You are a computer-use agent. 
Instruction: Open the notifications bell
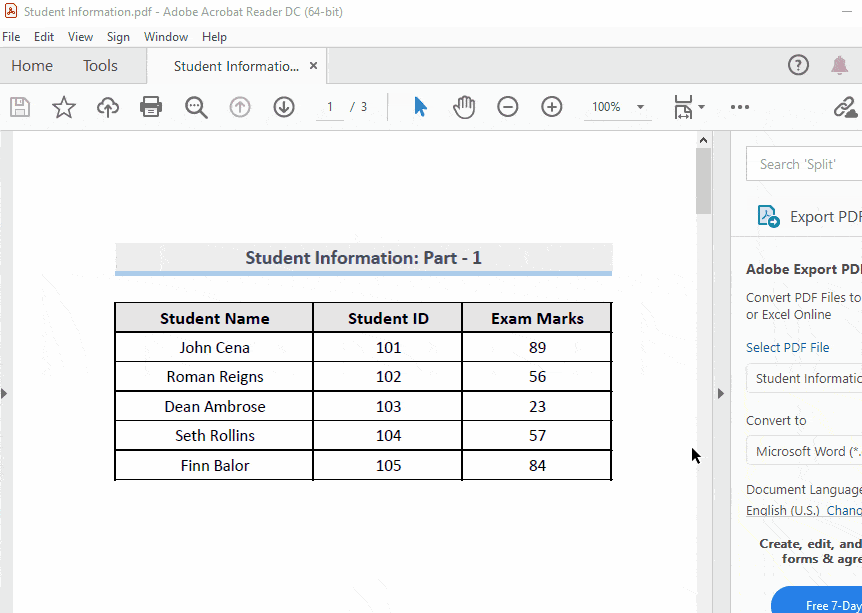(839, 65)
